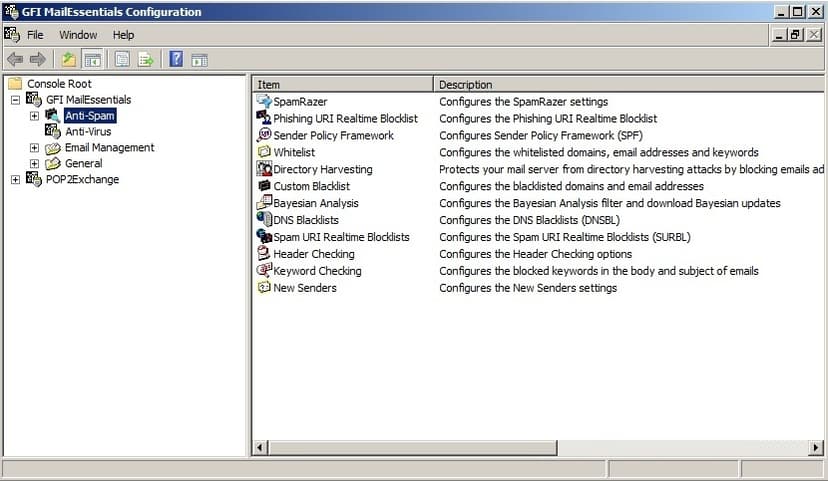
Task: Select the Whitelist list item text
Action: pyautogui.click(x=294, y=152)
